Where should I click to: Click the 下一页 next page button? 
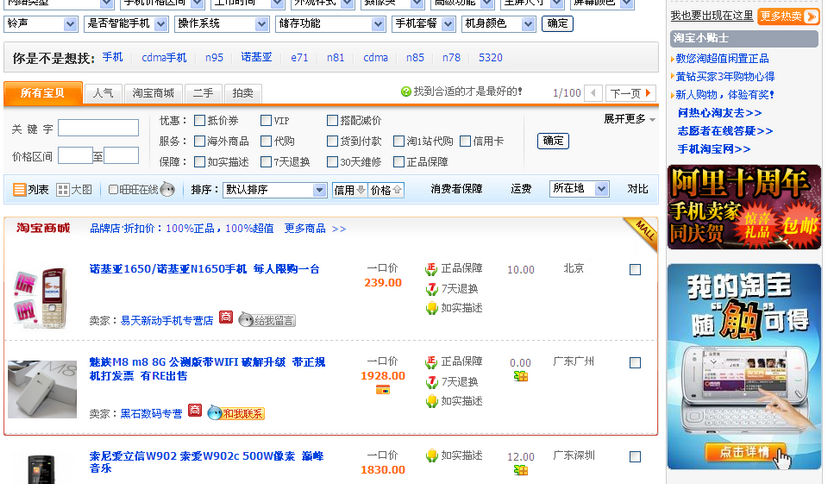pyautogui.click(x=625, y=93)
